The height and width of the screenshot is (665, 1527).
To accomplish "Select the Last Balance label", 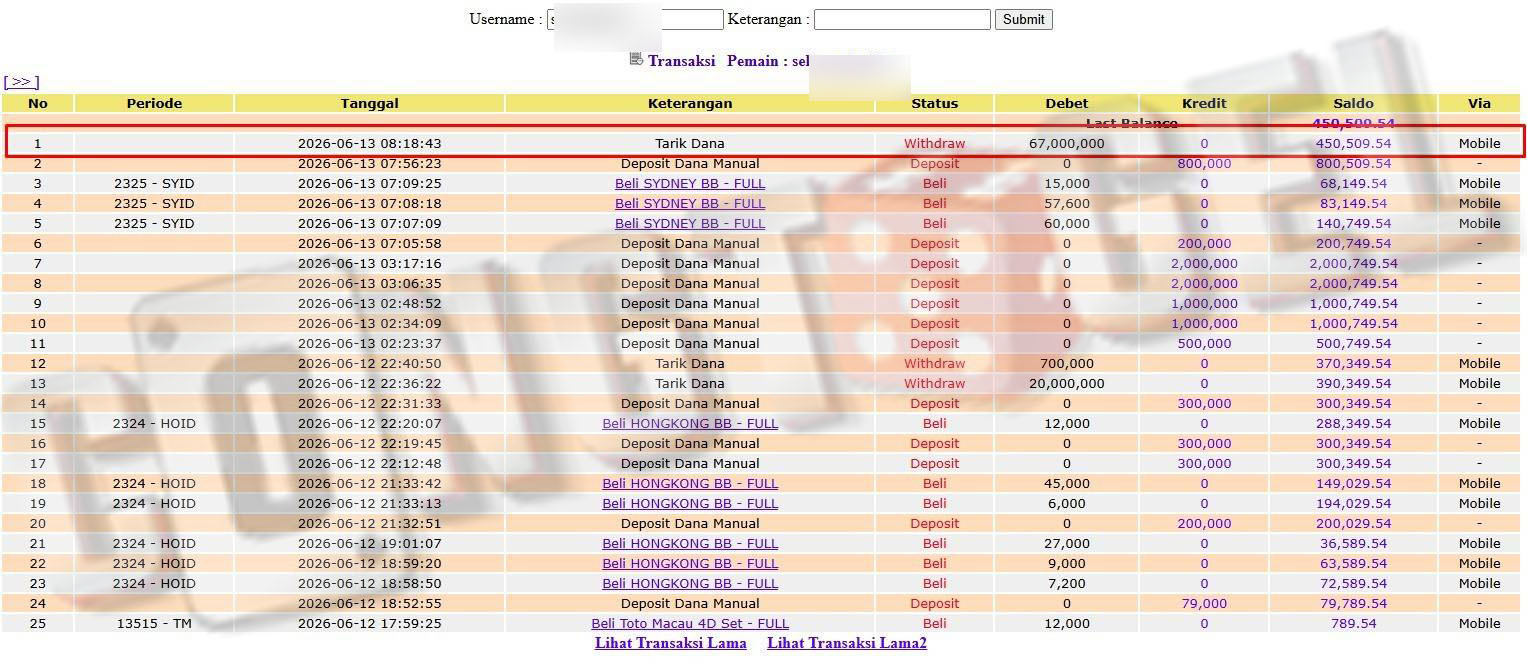I will point(1132,124).
